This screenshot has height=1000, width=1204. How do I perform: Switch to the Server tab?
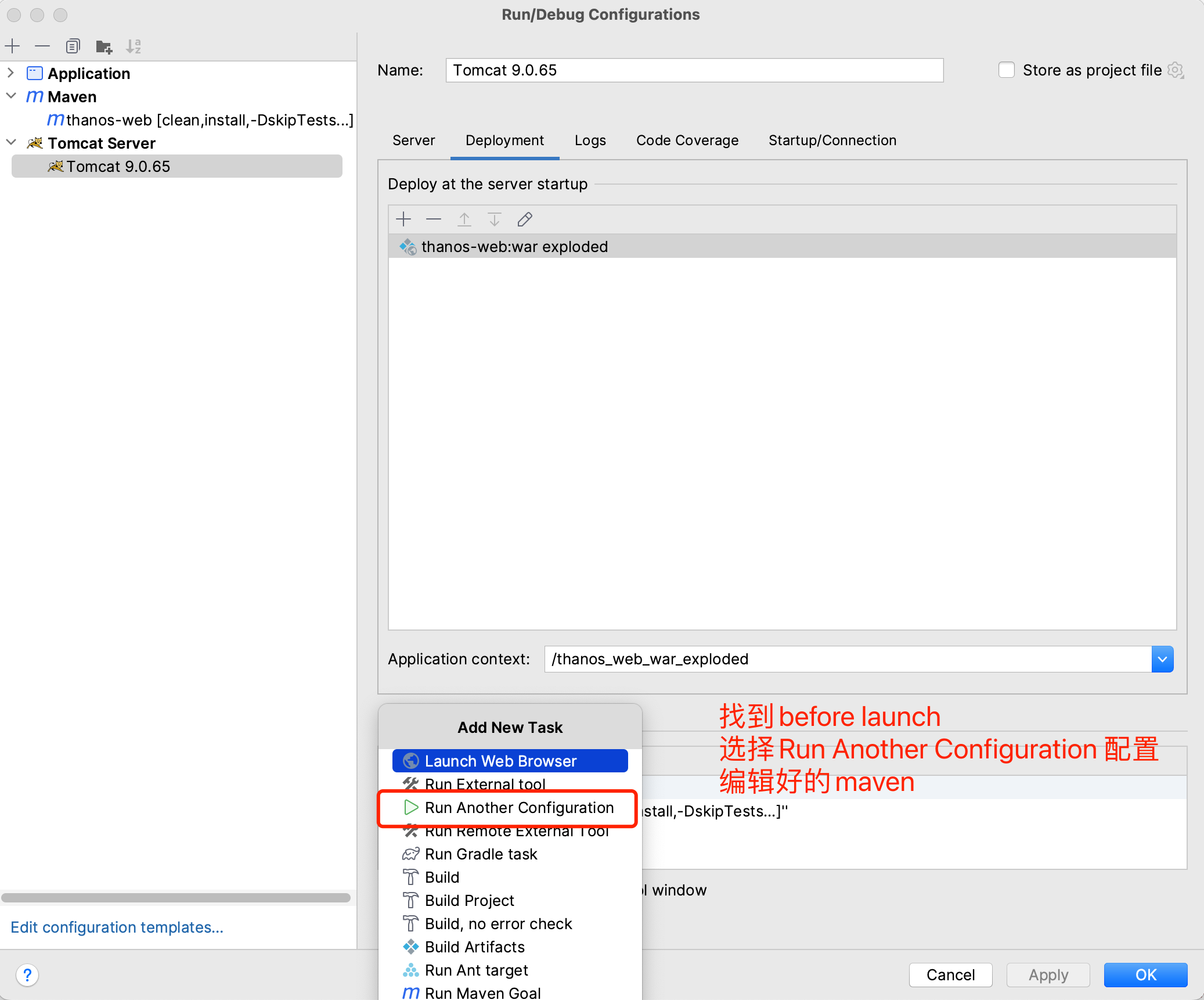(x=413, y=141)
